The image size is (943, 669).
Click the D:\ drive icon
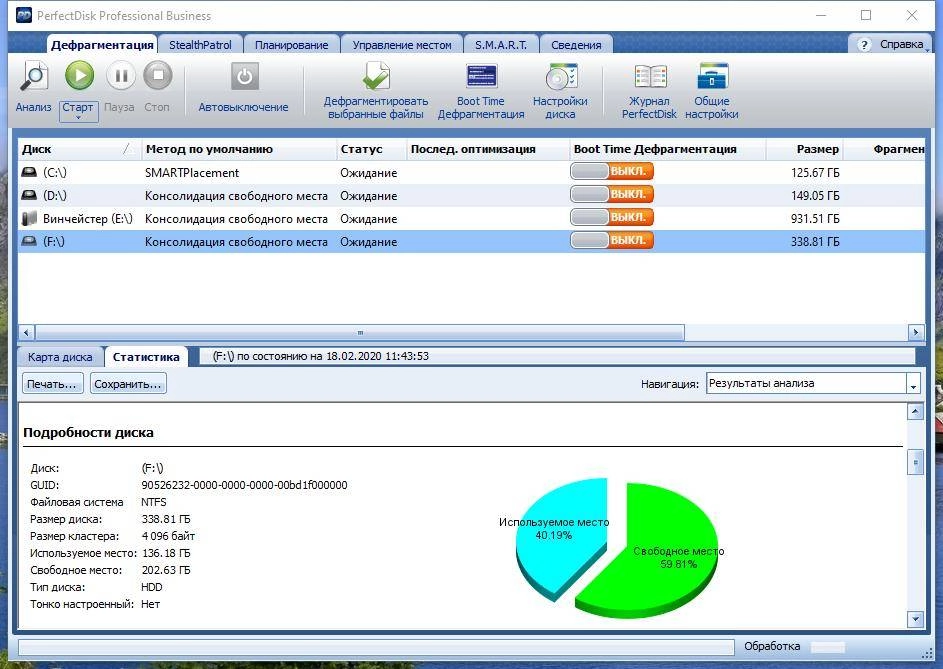pos(29,195)
